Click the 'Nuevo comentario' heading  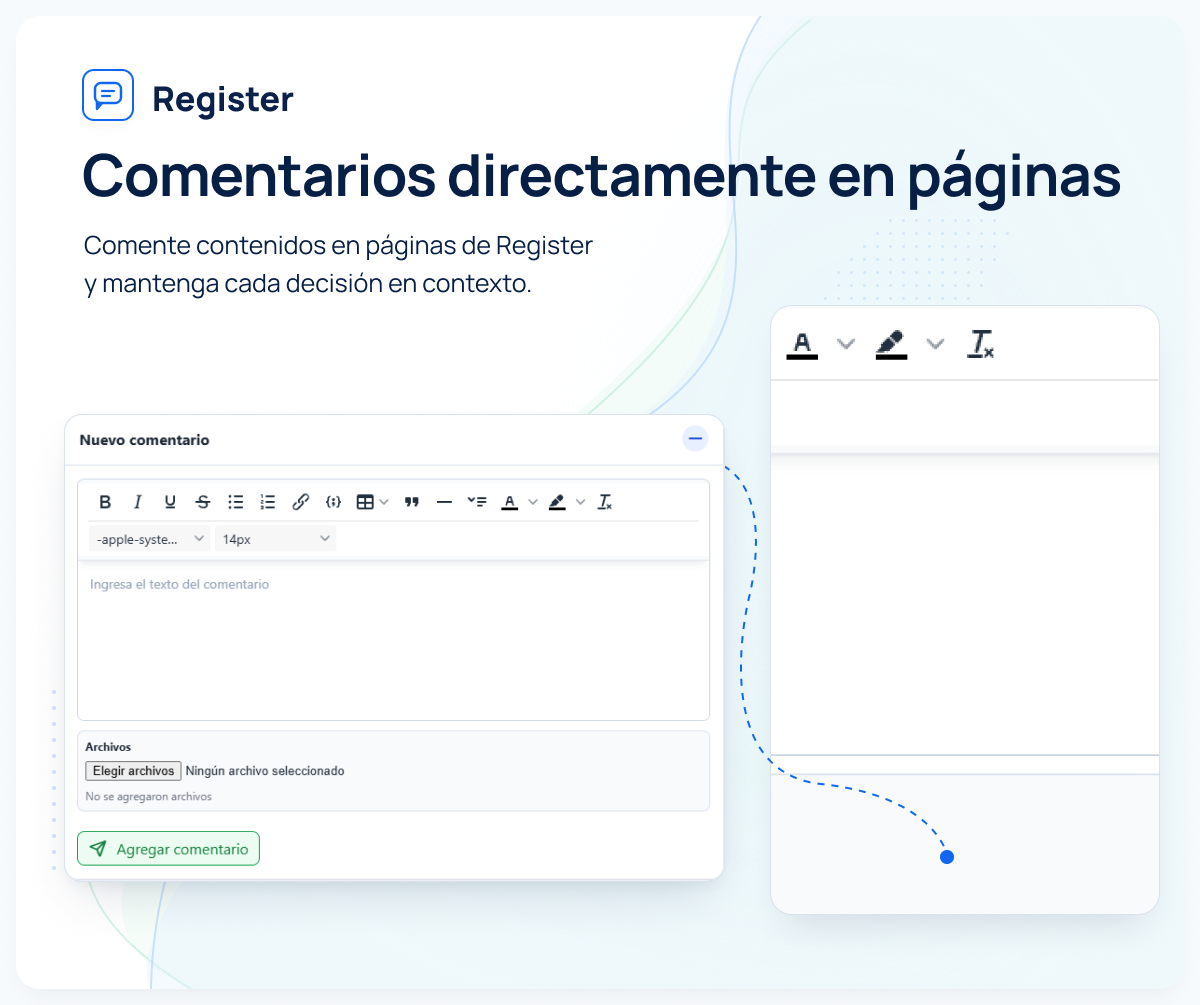point(145,440)
